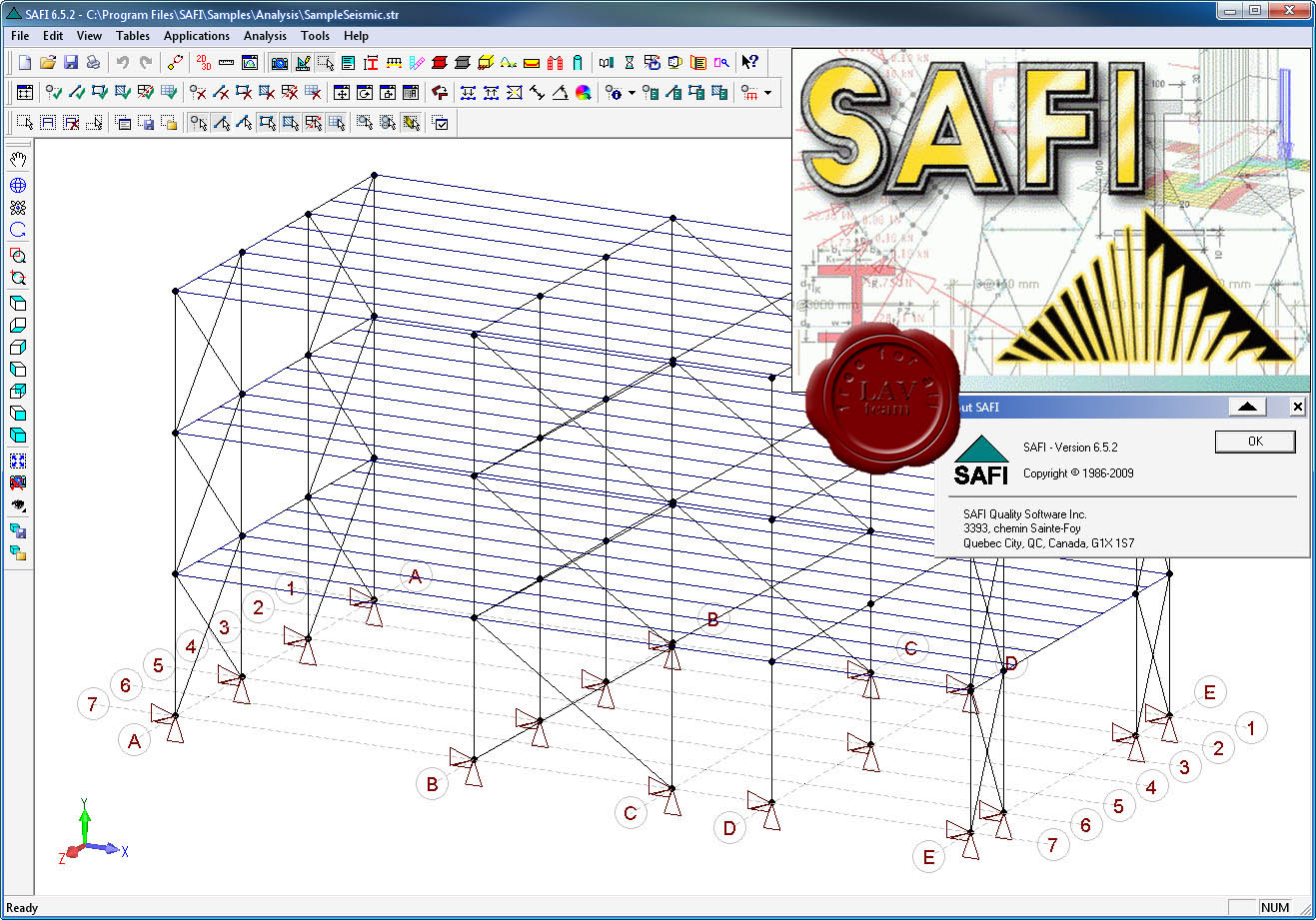
Task: Toggle node activation green check icon
Action: (x=53, y=93)
